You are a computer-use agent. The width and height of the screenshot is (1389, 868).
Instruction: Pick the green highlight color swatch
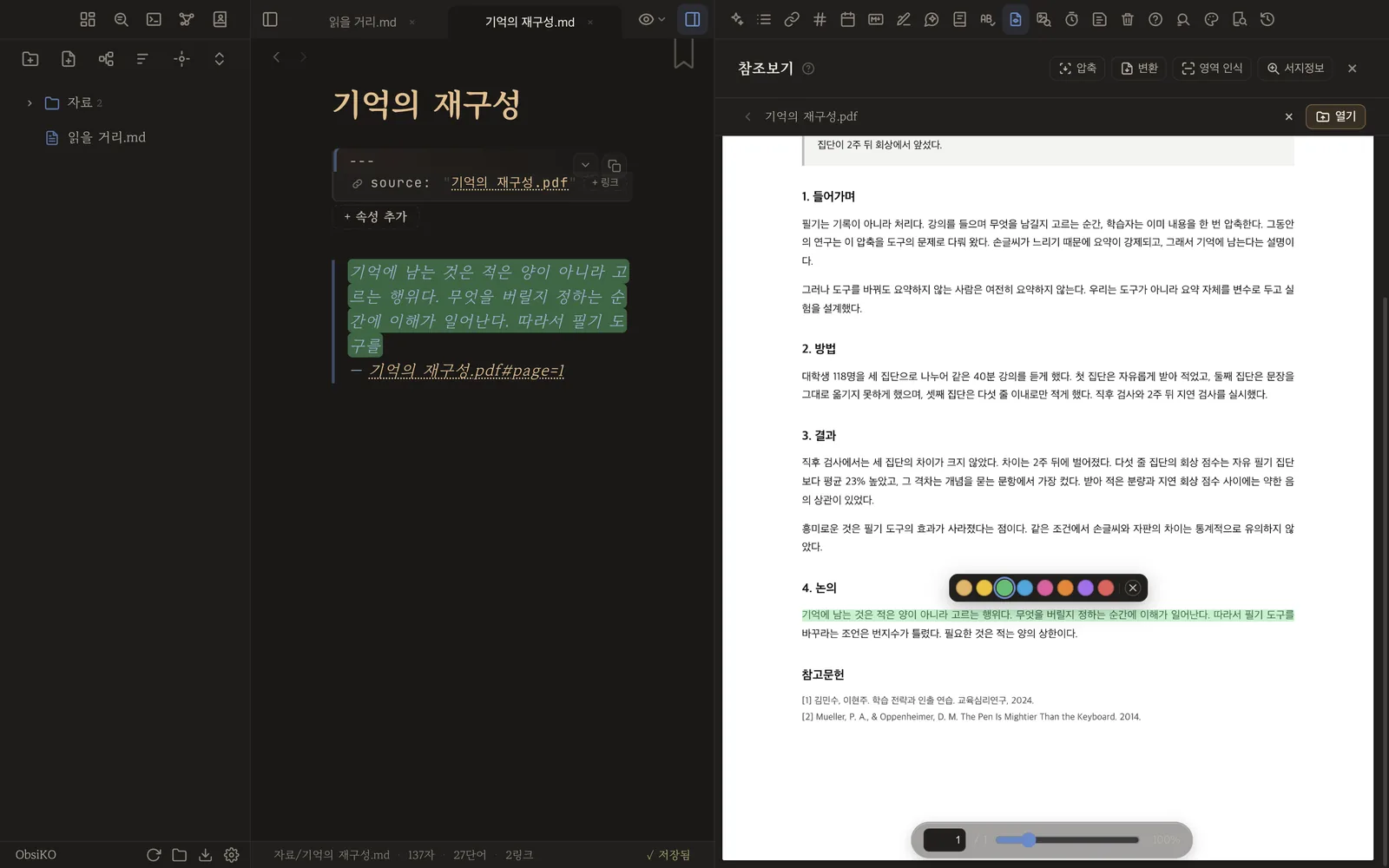[x=1004, y=588]
